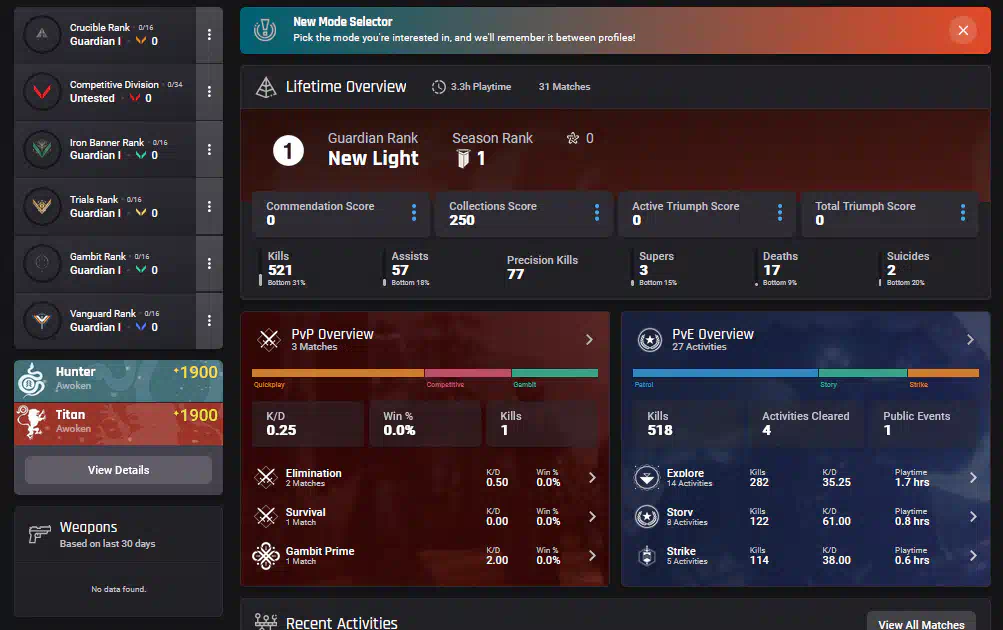The image size is (1003, 630).
Task: Expand PvP Overview with the arrow
Action: pos(589,340)
